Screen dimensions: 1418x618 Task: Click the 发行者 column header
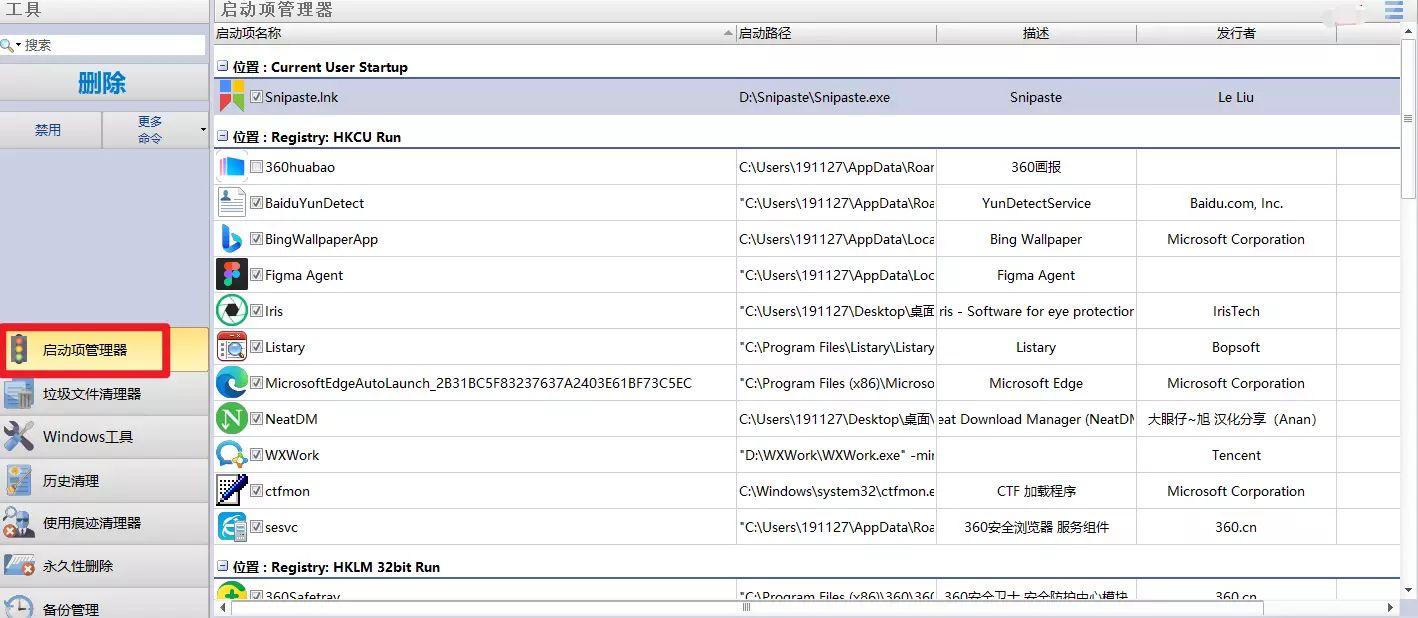point(1236,33)
